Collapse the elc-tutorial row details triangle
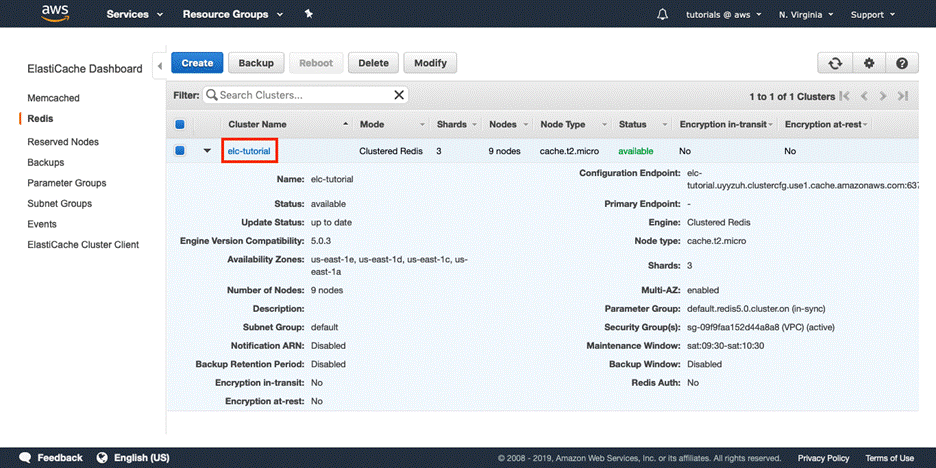This screenshot has height=468, width=936. pos(207,151)
